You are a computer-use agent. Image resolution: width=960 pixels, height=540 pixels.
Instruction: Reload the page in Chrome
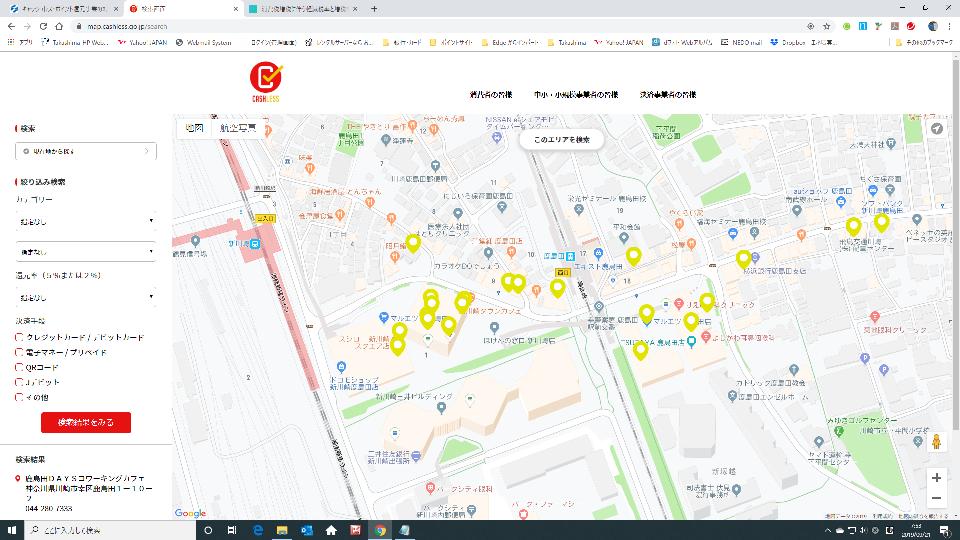(x=43, y=26)
